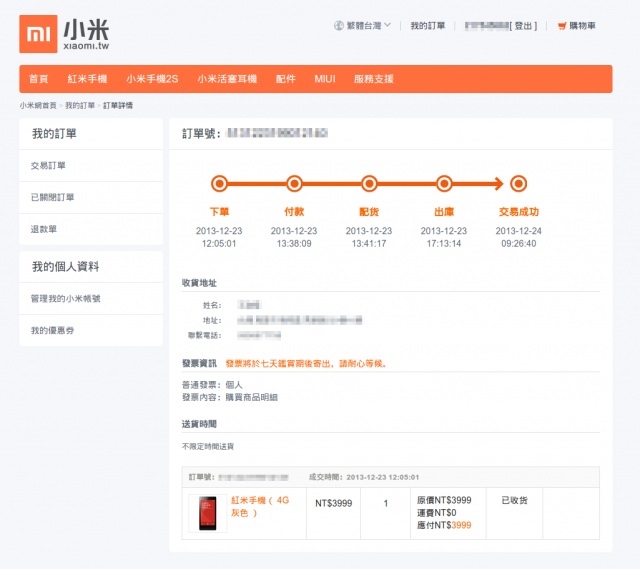
Task: Open 小米活塞耳機 navigation item
Action: point(227,79)
